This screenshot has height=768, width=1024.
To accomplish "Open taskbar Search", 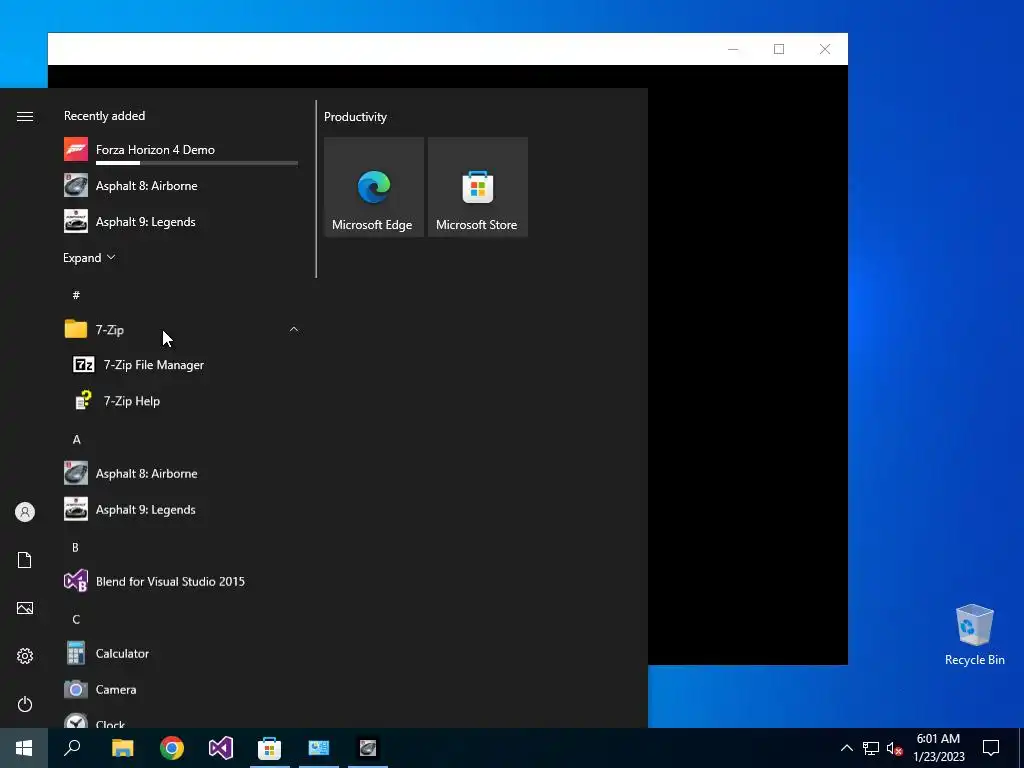I will [x=72, y=748].
